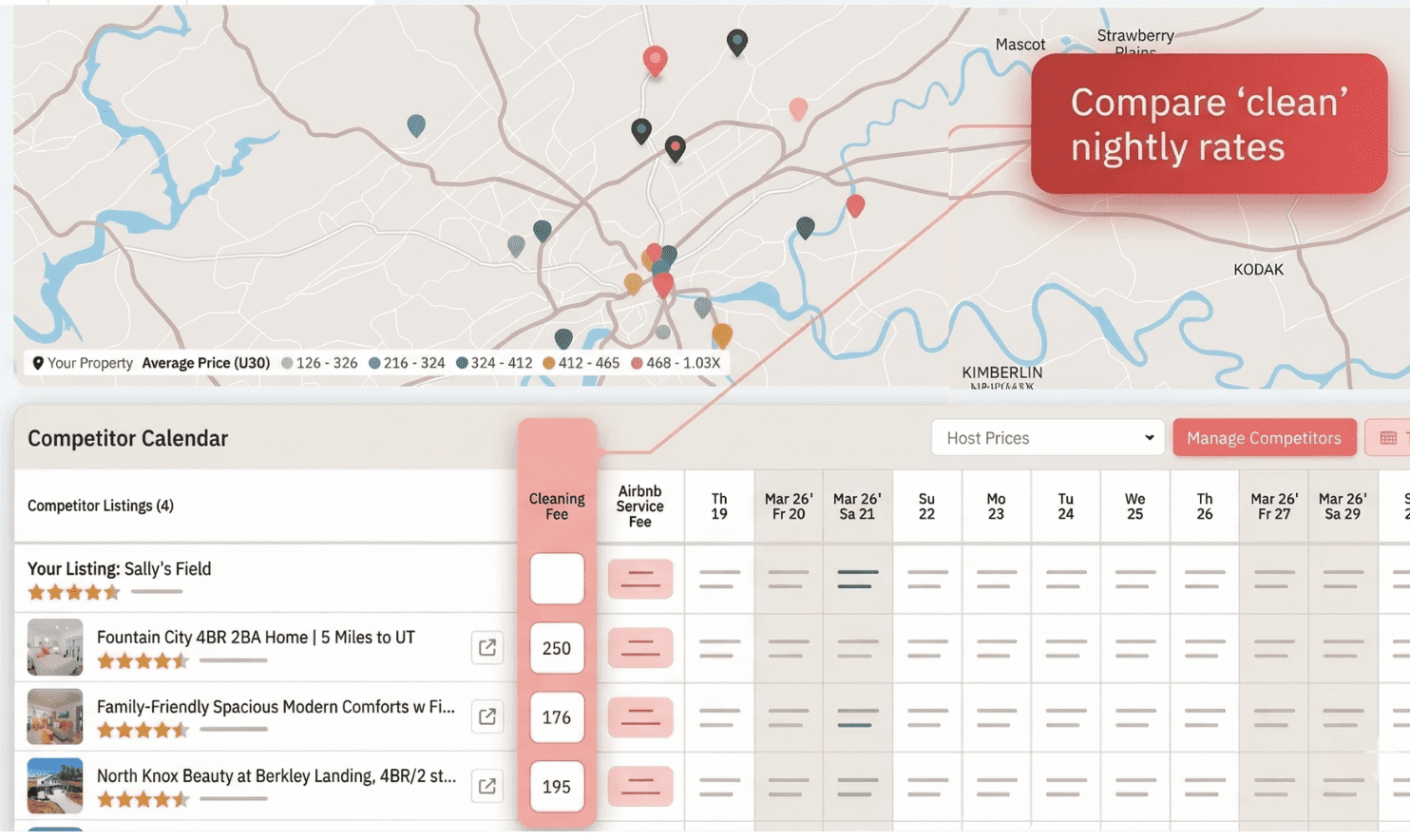This screenshot has height=840, width=1410.
Task: Click the 468 - 1.03X red legend swatch
Action: 637,363
